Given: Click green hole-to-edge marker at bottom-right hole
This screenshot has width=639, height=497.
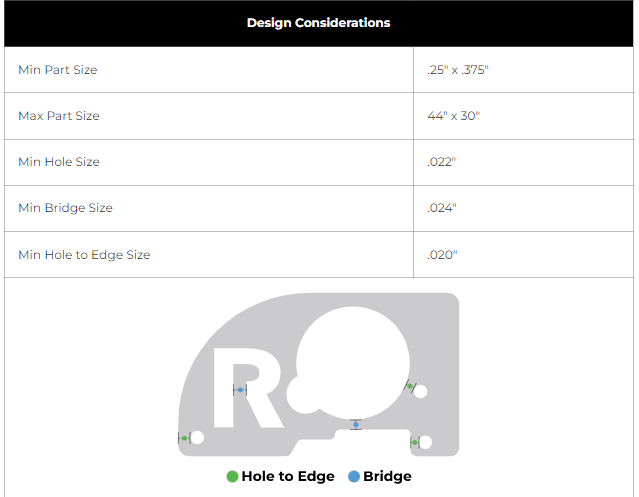Looking at the screenshot, I should 414,442.
